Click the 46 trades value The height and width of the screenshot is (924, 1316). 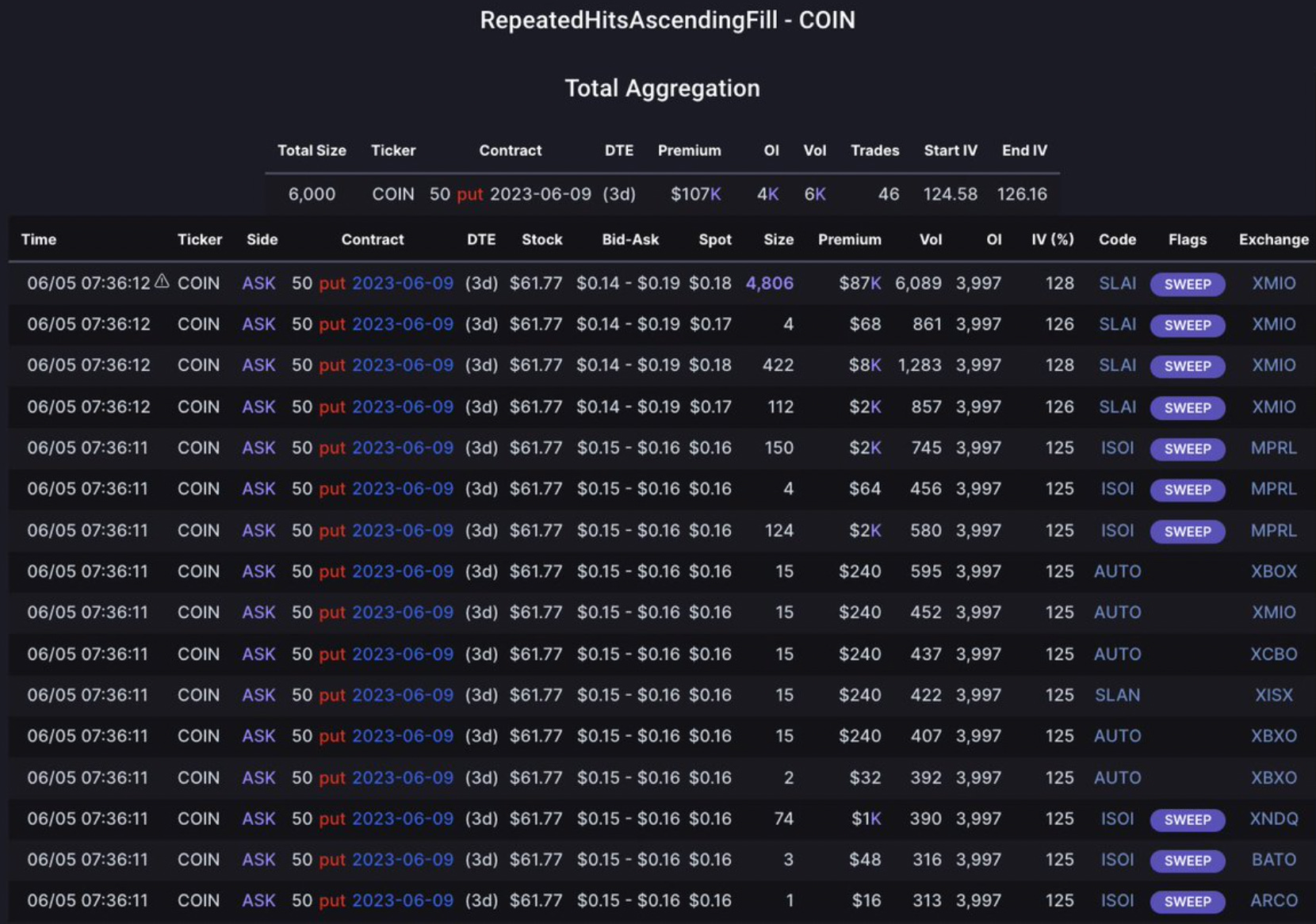pyautogui.click(x=889, y=194)
